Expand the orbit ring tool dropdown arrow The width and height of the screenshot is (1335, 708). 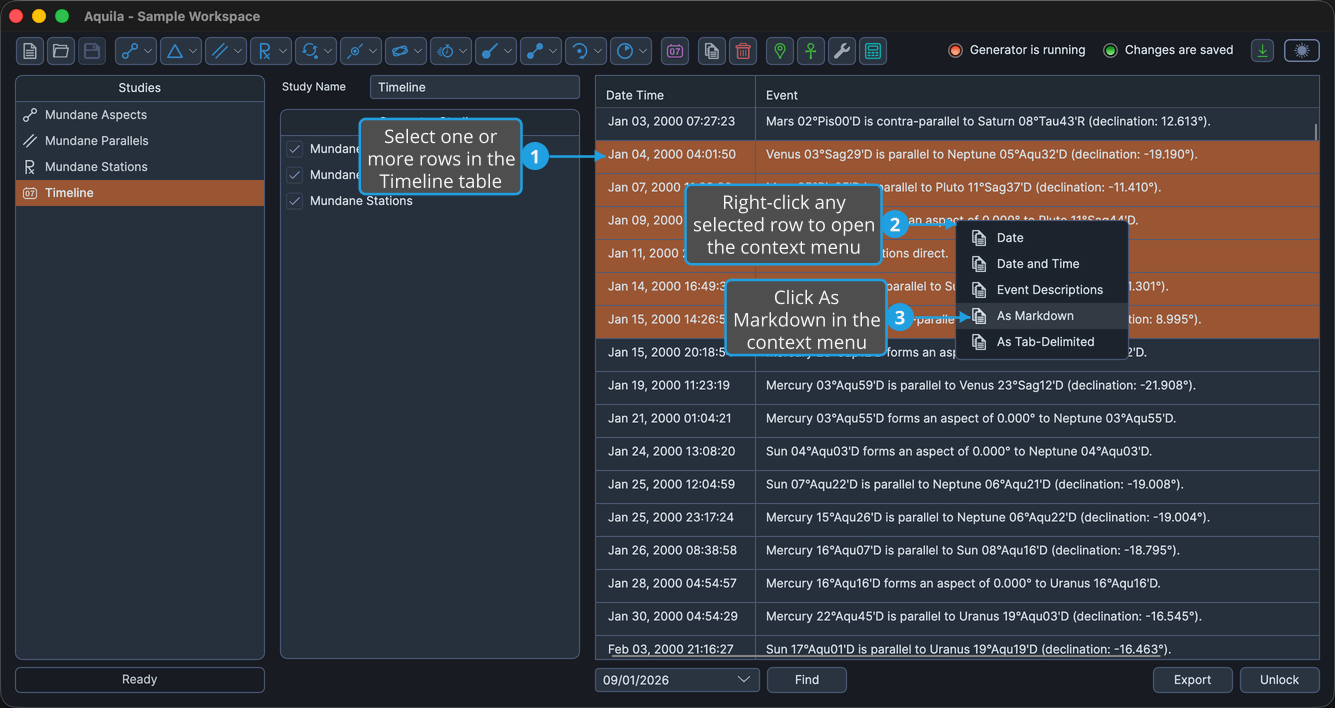click(418, 51)
